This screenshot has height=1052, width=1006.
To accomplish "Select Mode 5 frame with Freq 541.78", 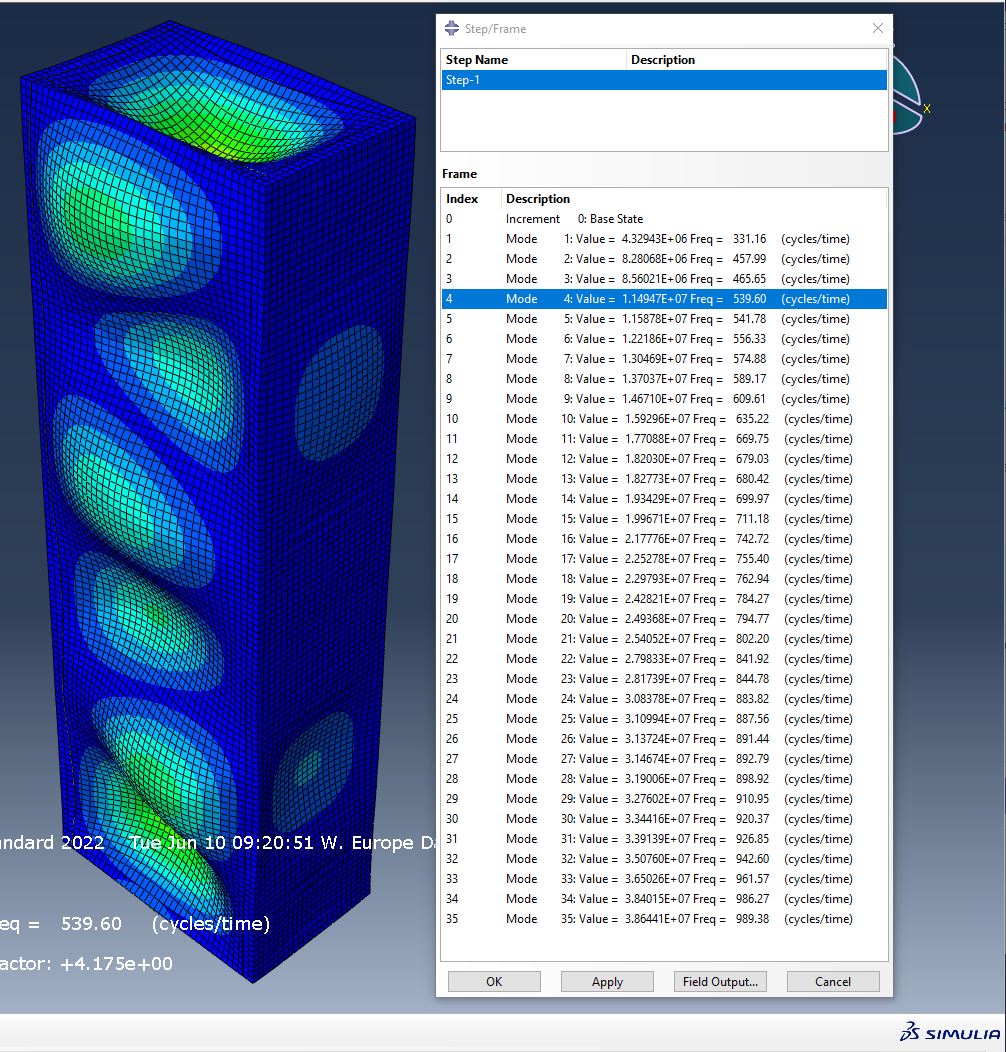I will coord(664,319).
